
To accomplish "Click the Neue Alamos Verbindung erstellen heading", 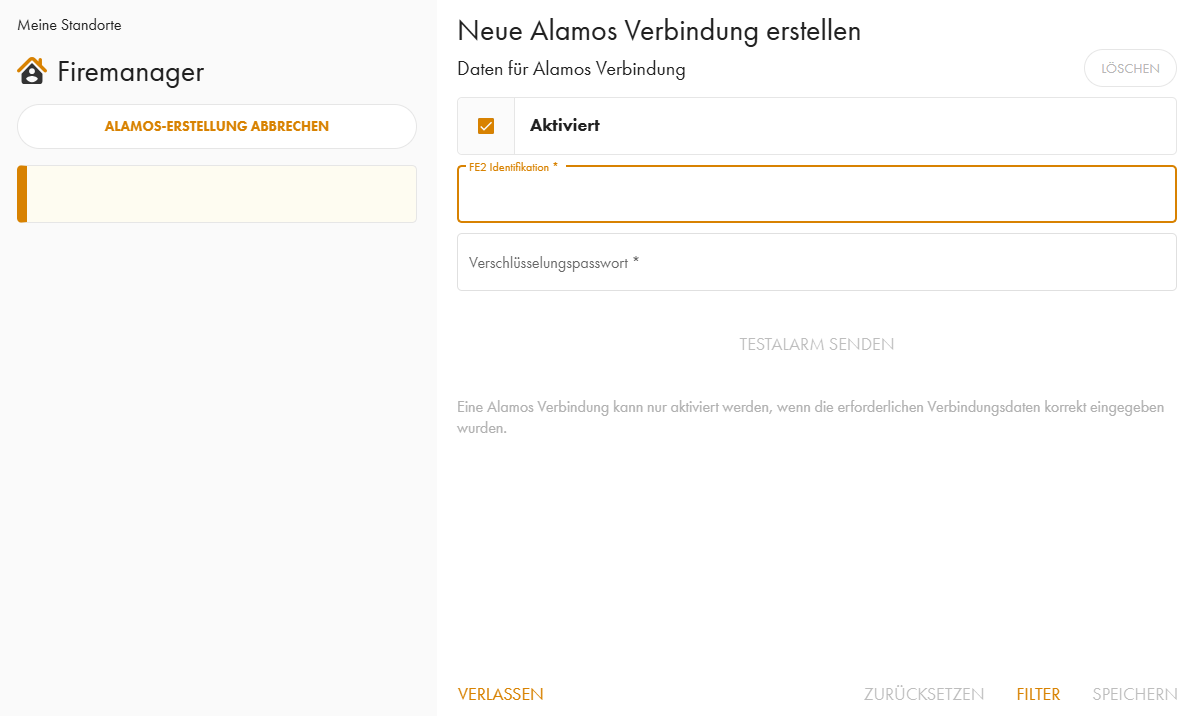I will [659, 31].
